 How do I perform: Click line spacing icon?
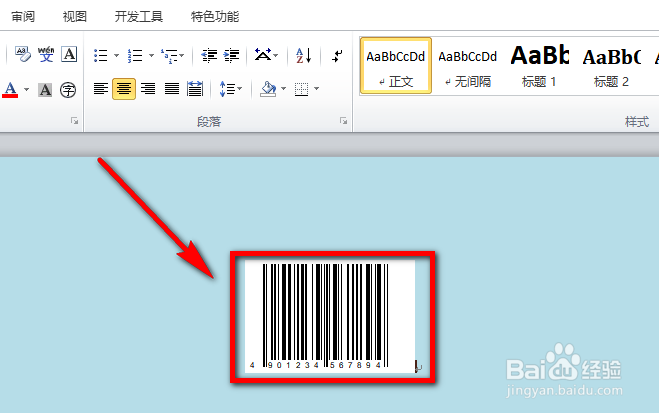click(x=227, y=89)
